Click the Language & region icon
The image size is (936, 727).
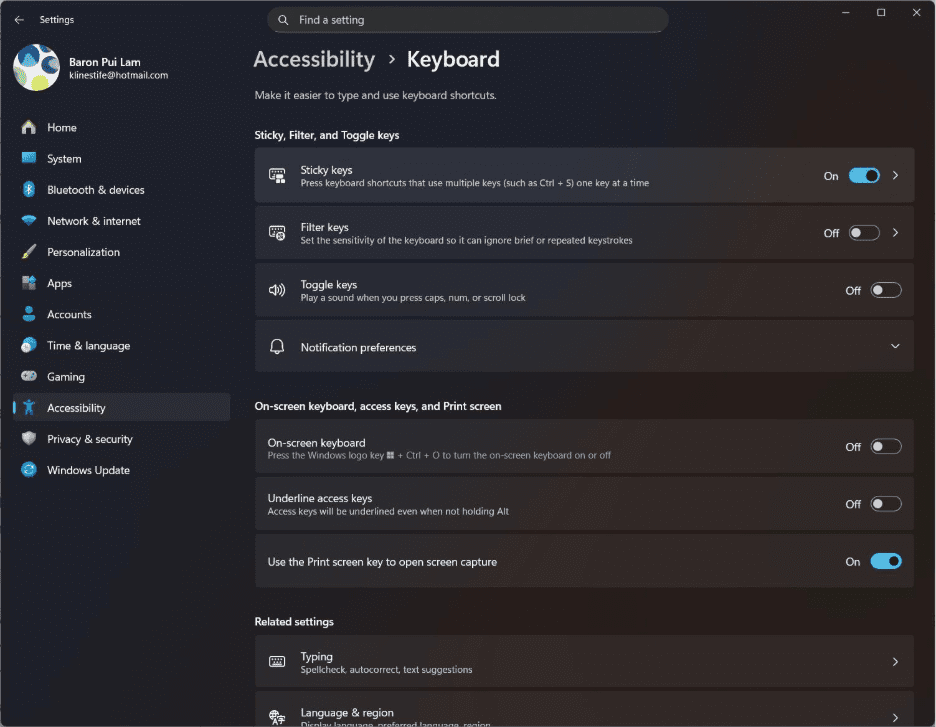(277, 717)
